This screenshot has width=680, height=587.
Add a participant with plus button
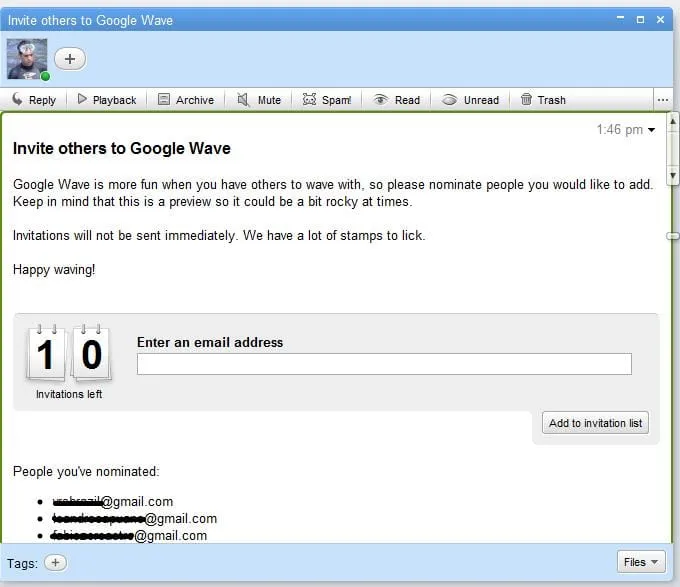(x=69, y=59)
